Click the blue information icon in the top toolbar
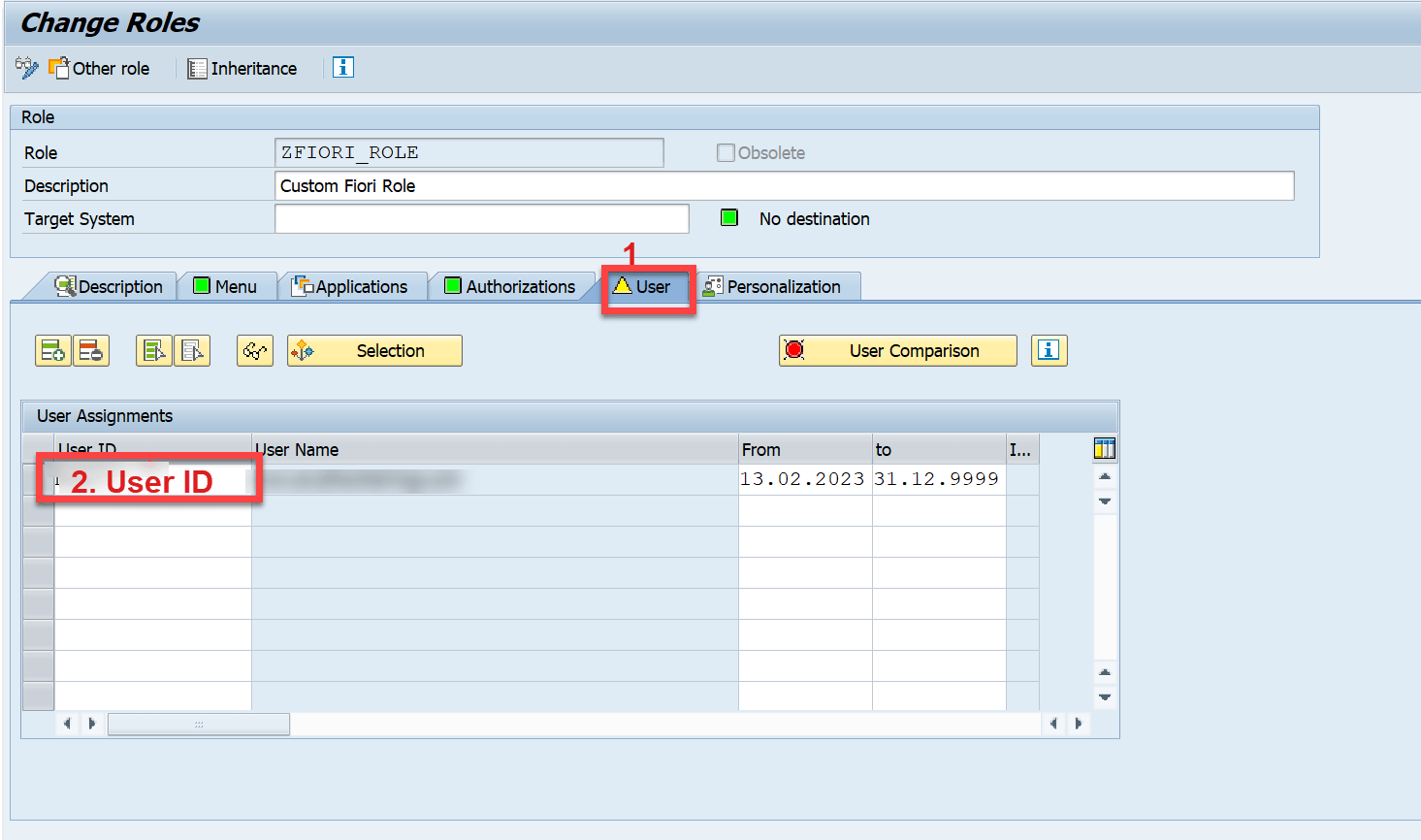 [342, 68]
